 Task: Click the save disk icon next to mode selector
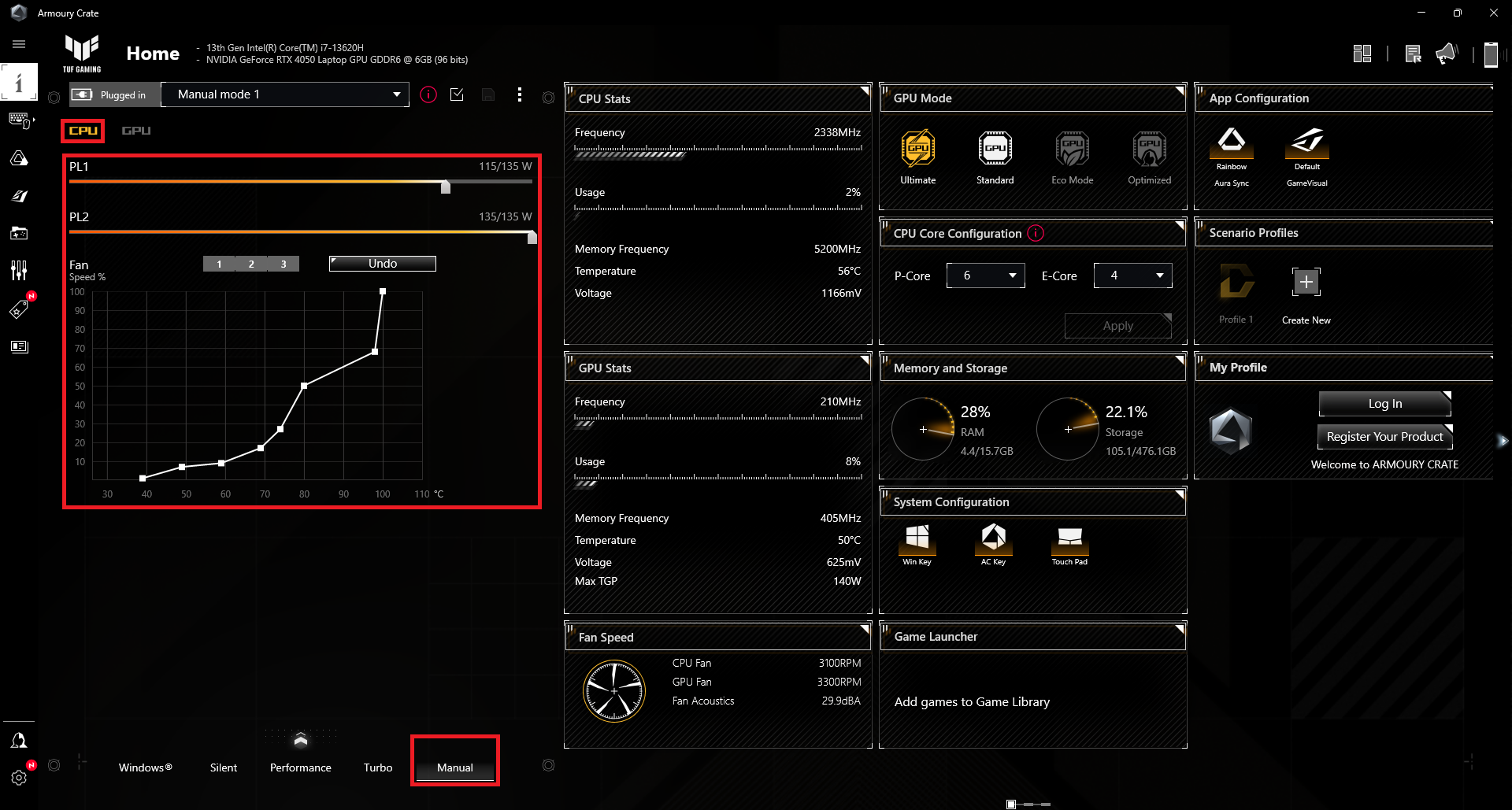coord(488,94)
